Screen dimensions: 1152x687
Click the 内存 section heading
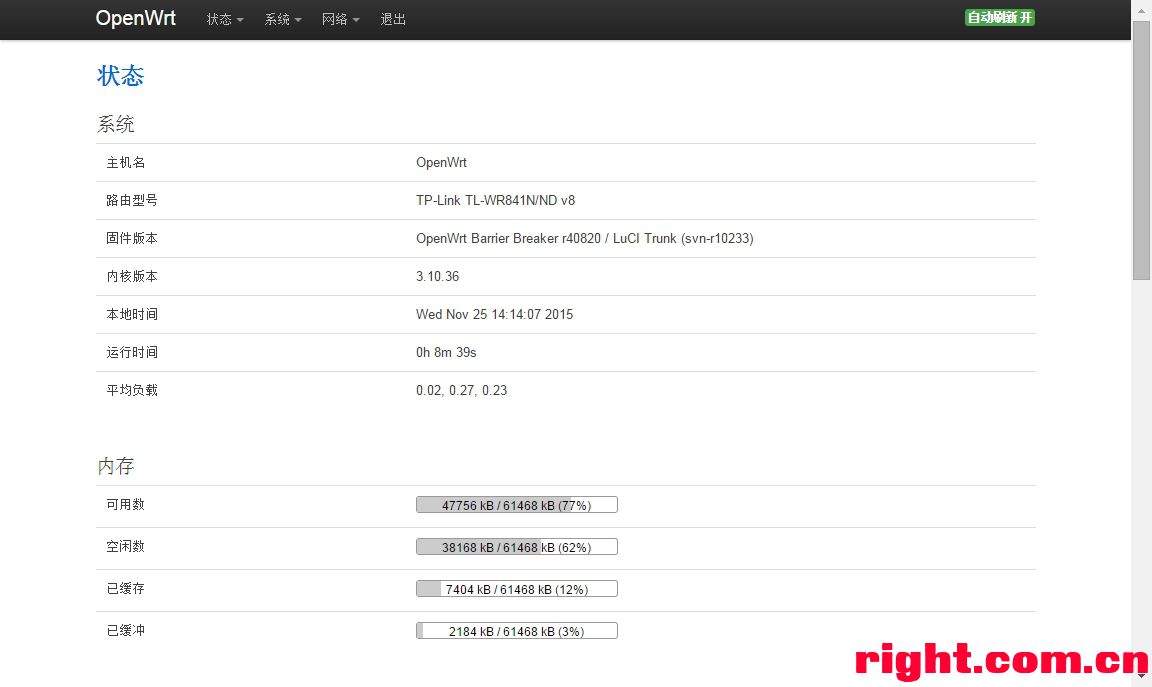116,466
